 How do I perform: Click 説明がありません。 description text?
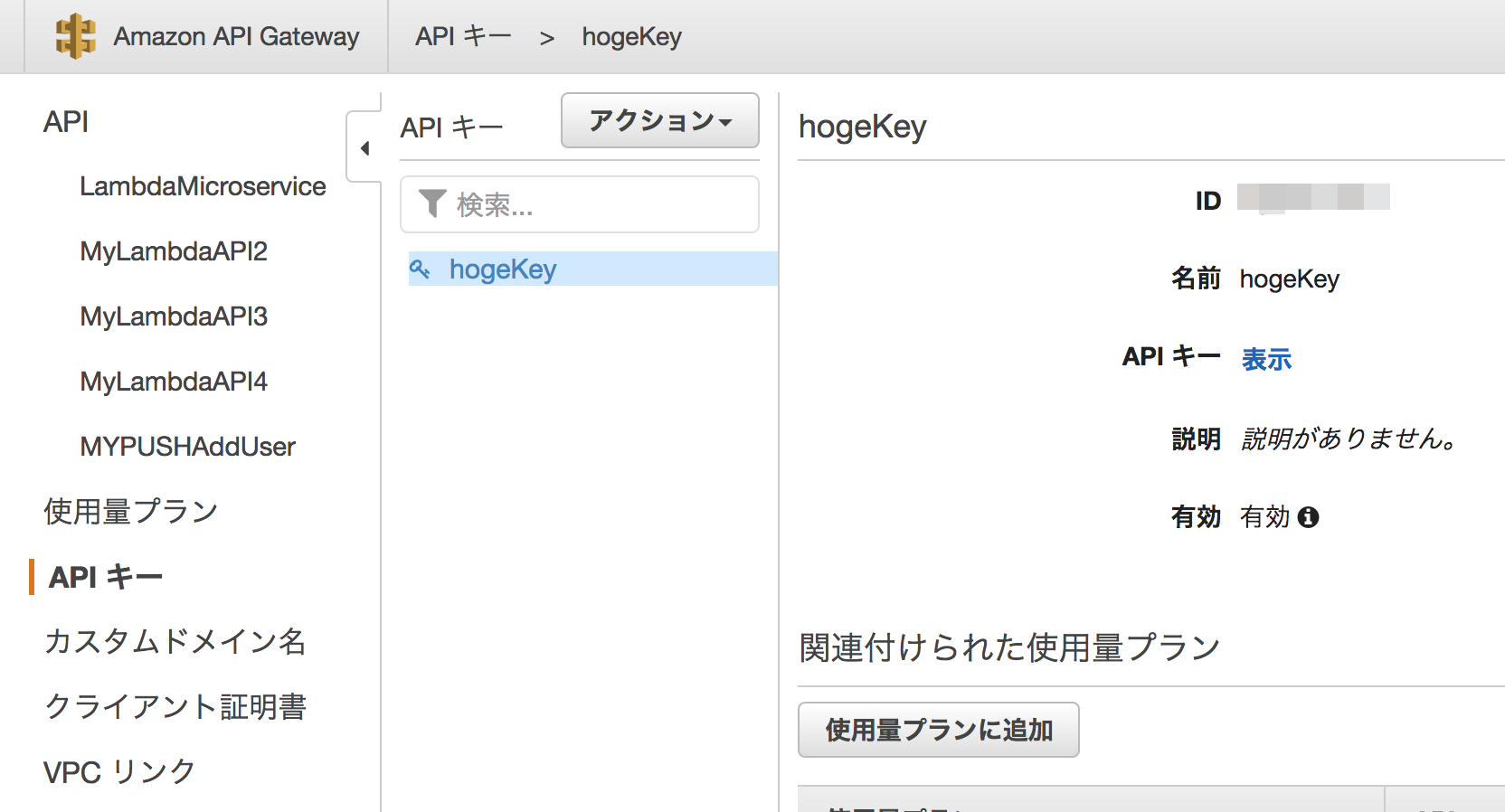pyautogui.click(x=1349, y=439)
